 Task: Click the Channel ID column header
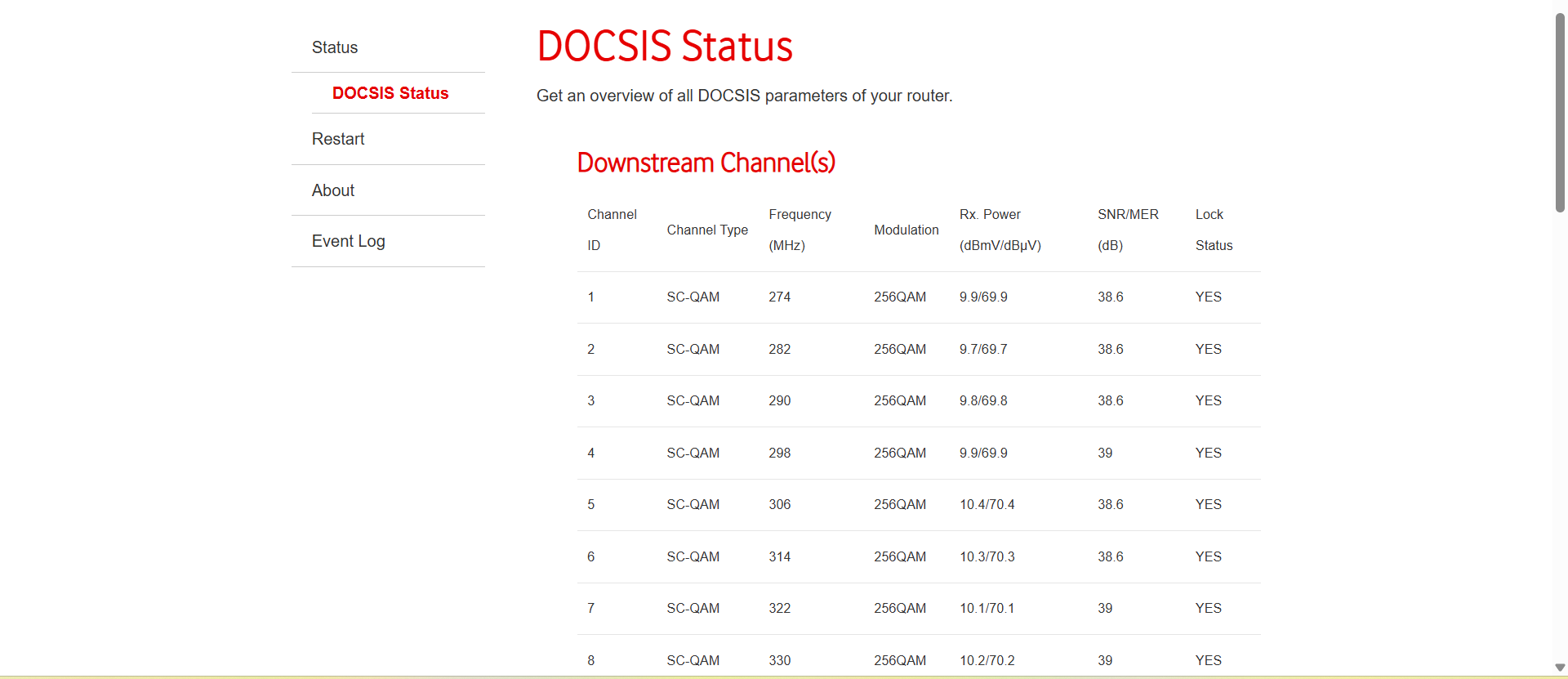click(612, 230)
